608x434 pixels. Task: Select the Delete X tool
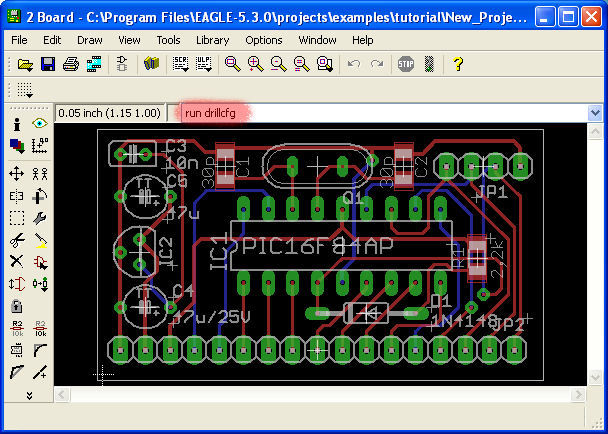point(17,261)
